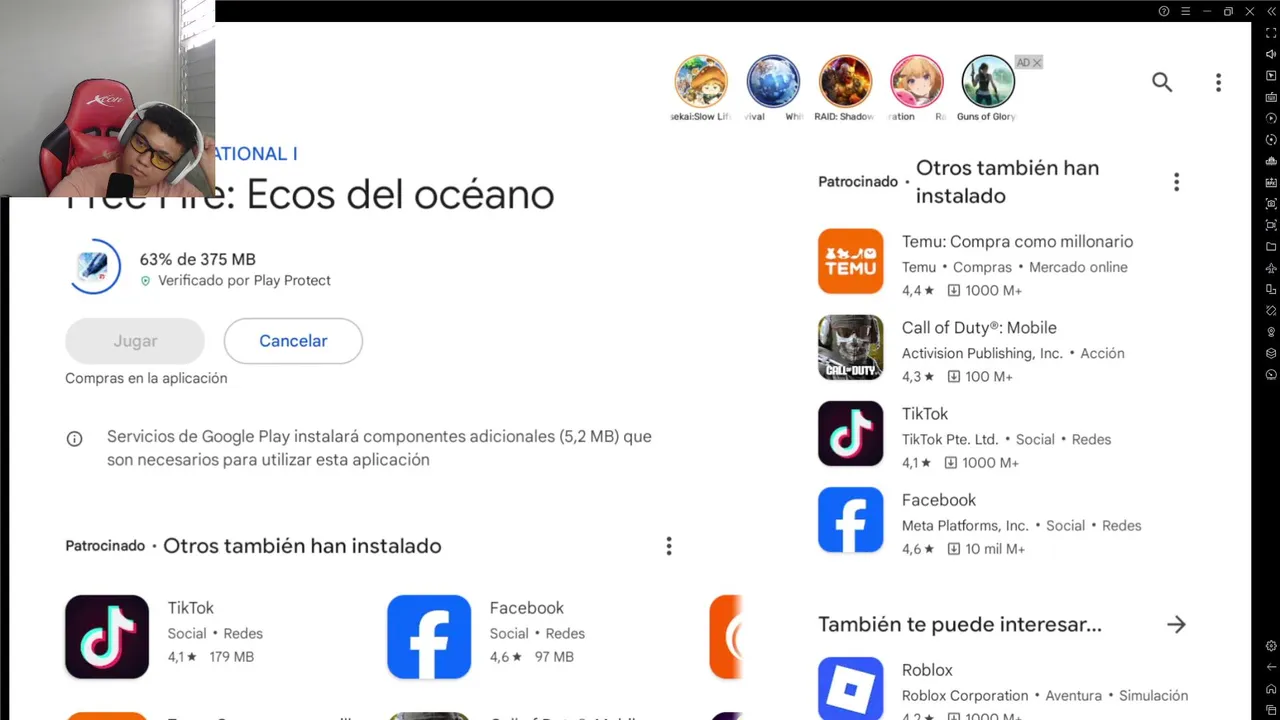Click the sidebar icon below two-devices icon

(1271, 311)
